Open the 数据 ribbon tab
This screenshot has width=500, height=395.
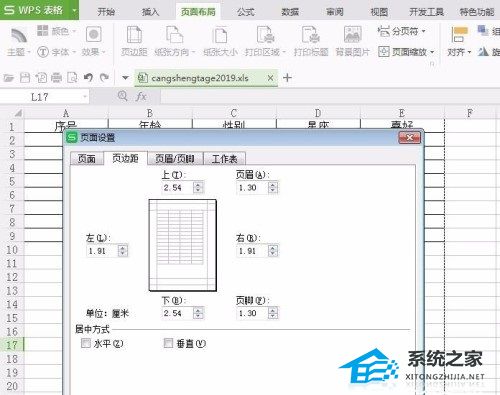(290, 12)
